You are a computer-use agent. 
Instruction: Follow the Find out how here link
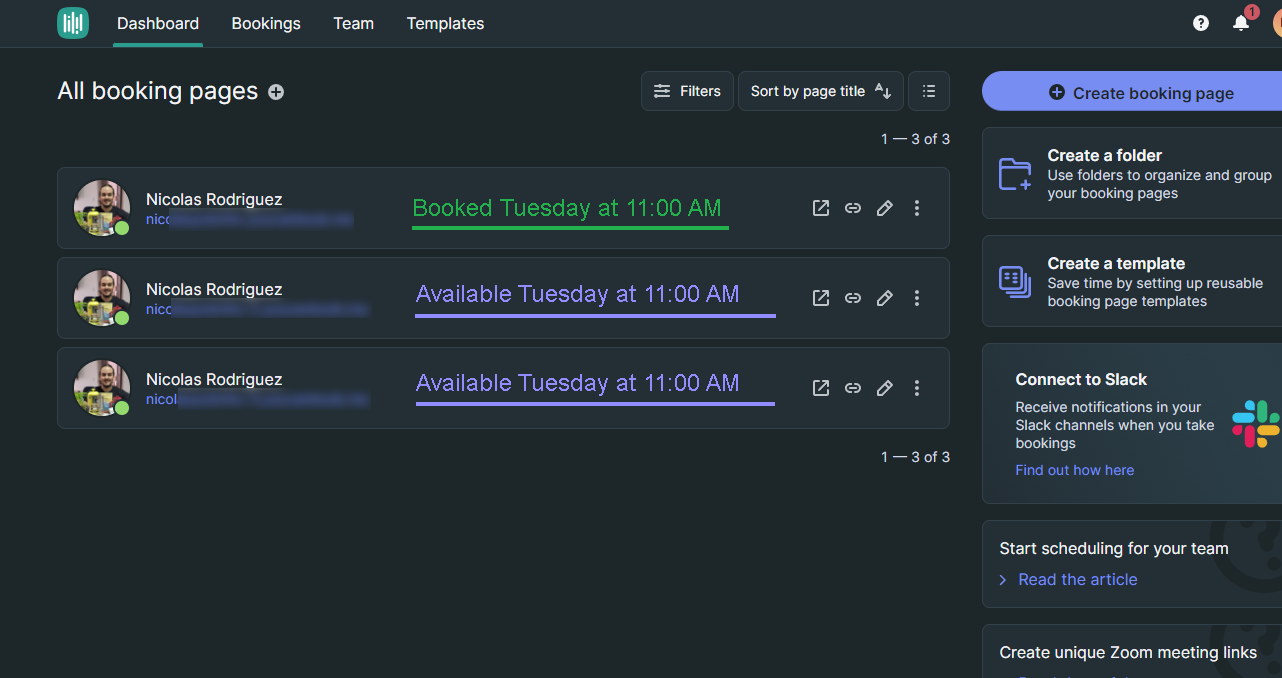[x=1074, y=470]
